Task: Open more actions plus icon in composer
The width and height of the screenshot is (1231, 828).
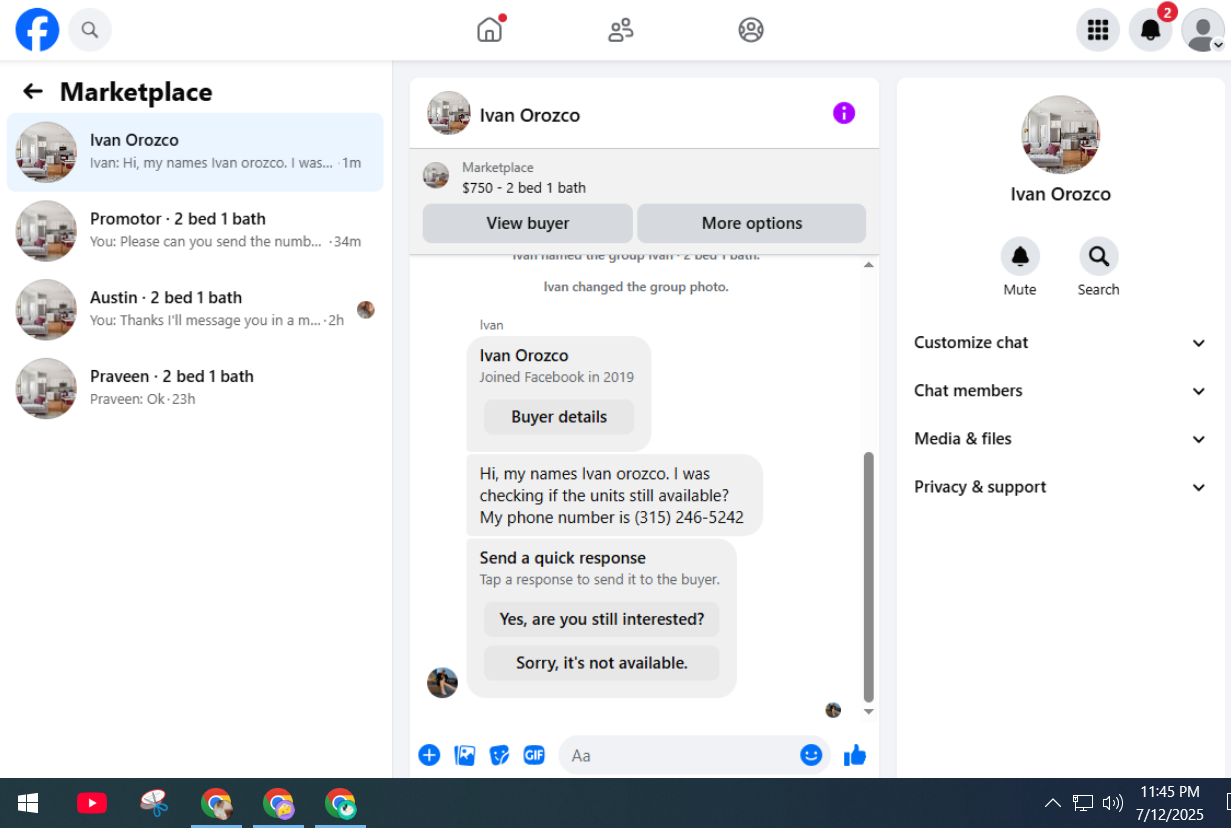Action: tap(429, 755)
